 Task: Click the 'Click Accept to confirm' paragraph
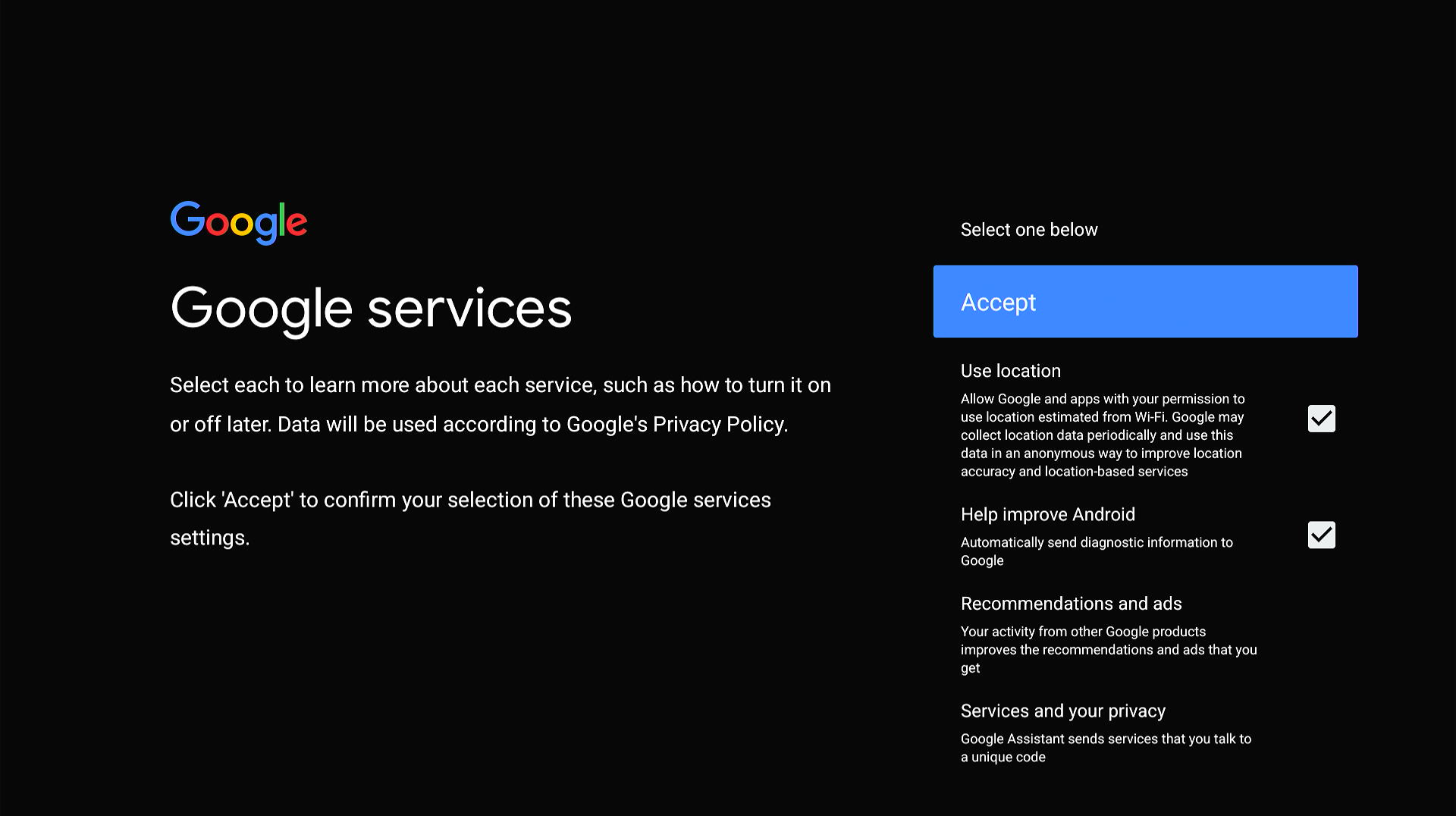point(470,519)
